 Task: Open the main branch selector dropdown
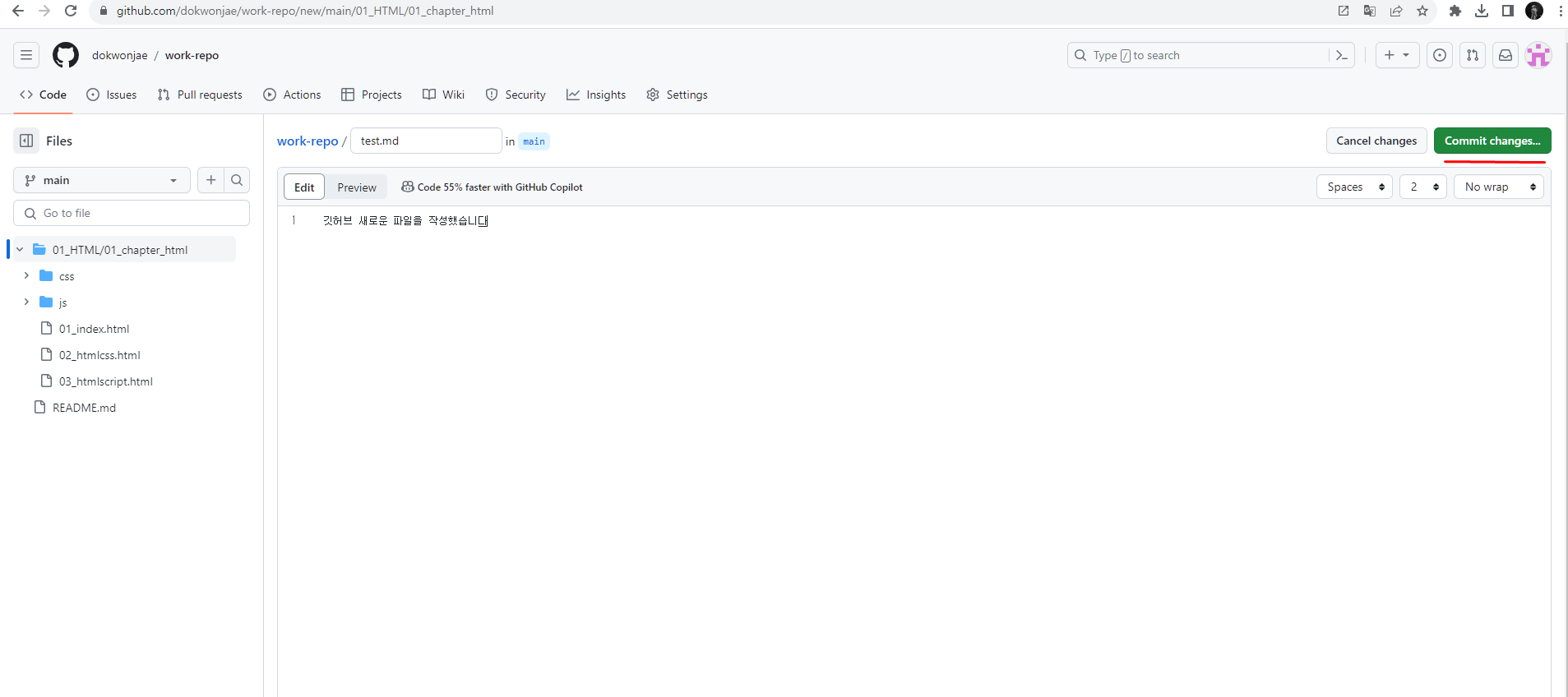(x=102, y=180)
